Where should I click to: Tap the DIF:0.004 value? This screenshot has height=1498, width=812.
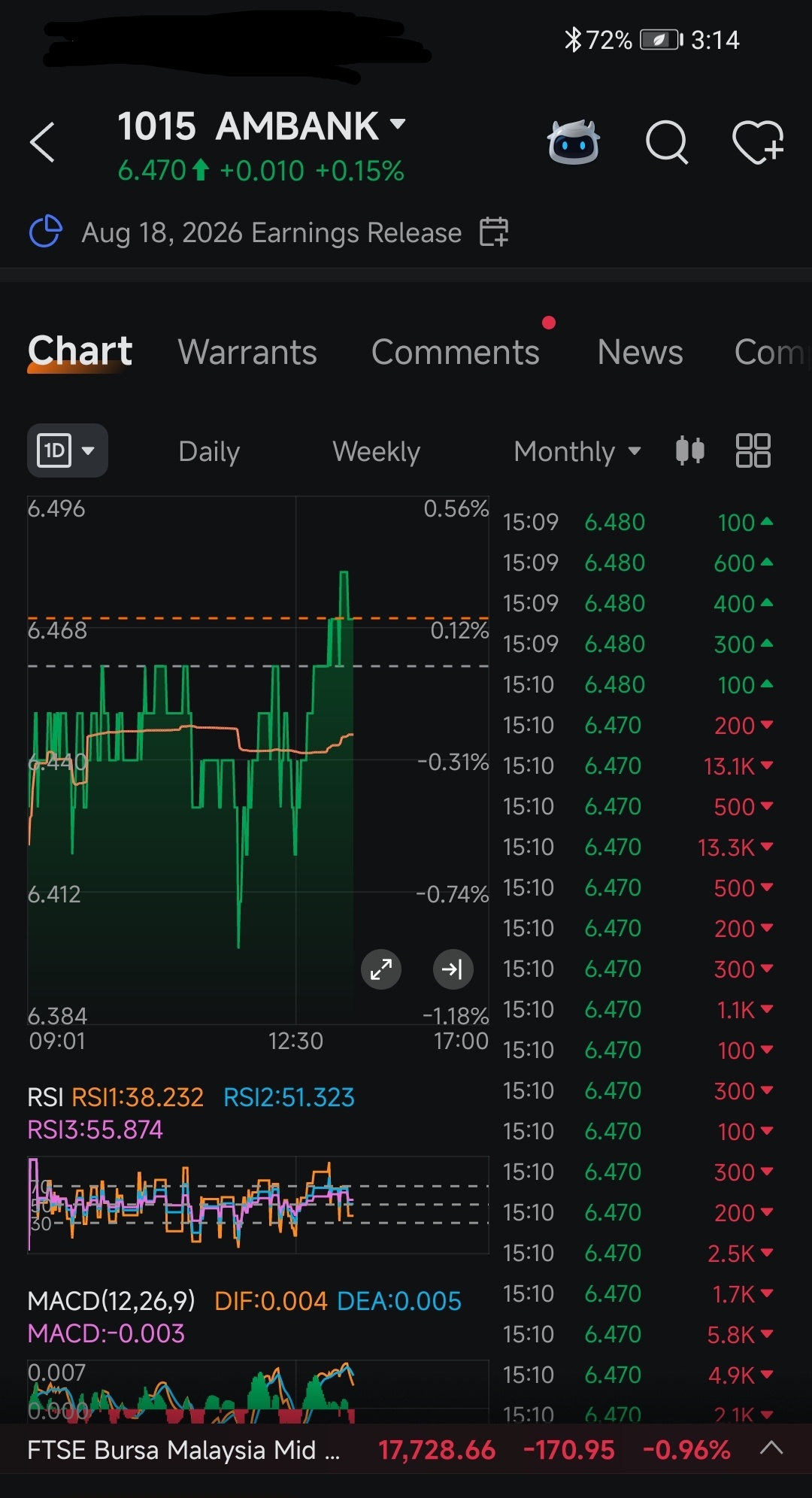(x=271, y=1300)
